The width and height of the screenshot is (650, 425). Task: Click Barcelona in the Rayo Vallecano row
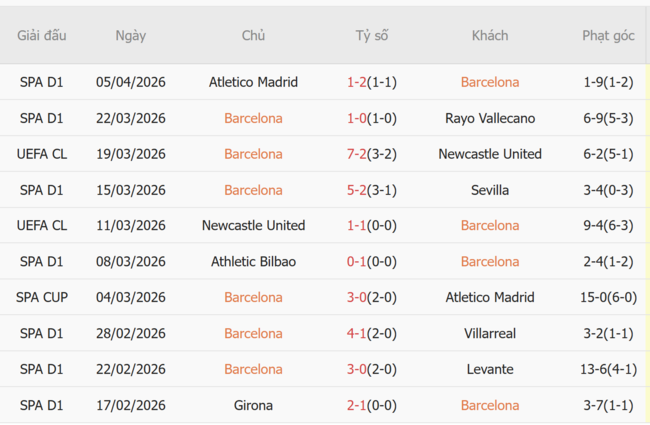pyautogui.click(x=253, y=118)
